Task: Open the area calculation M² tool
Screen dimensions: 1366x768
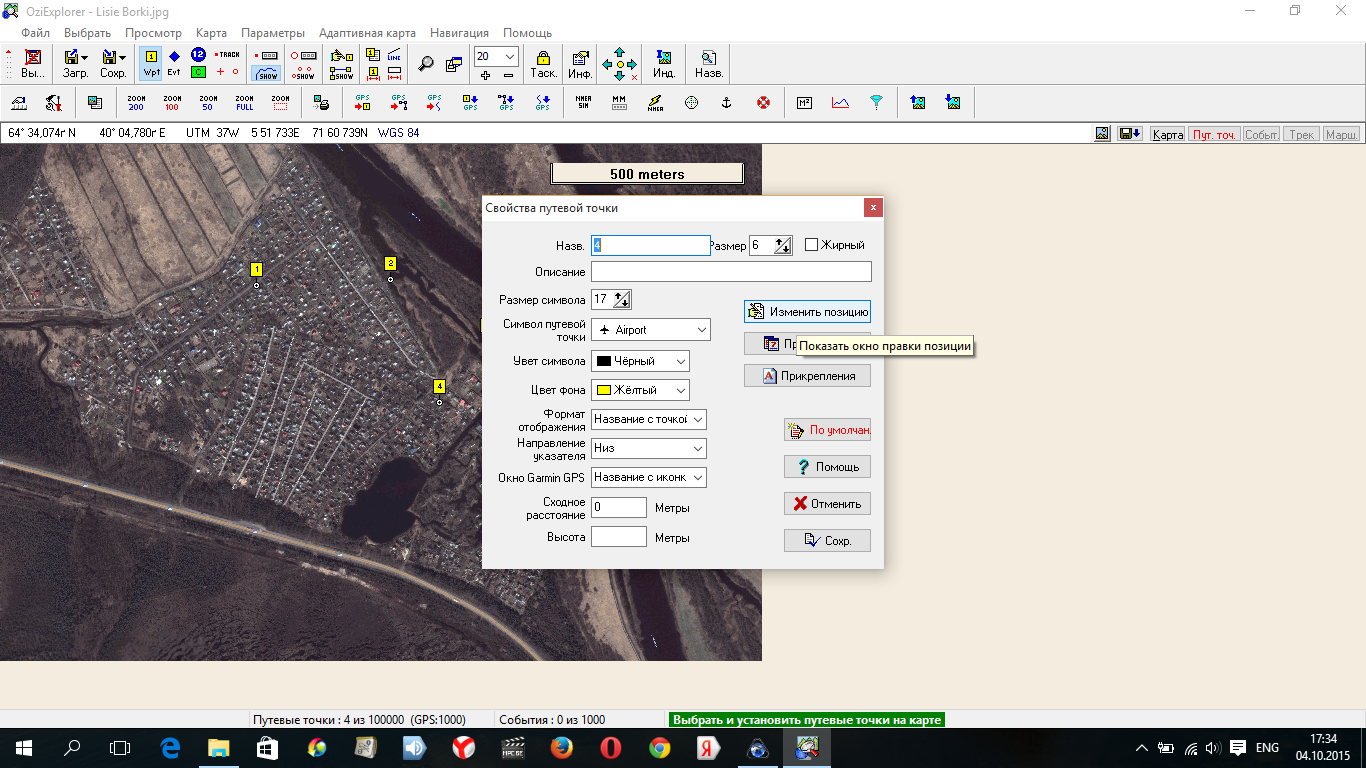Action: pyautogui.click(x=804, y=102)
